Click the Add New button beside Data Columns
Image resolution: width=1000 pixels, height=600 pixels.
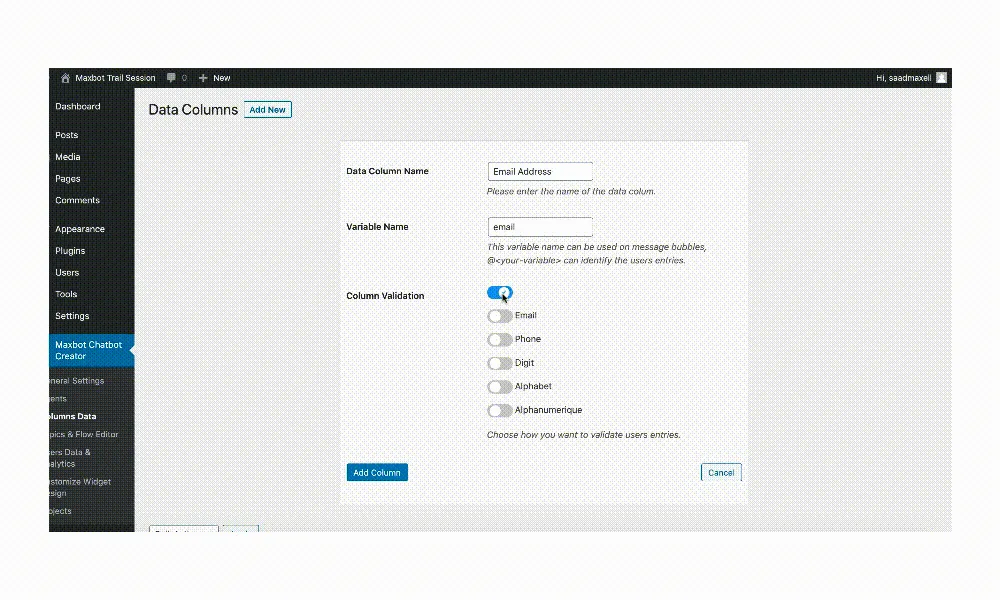268,110
